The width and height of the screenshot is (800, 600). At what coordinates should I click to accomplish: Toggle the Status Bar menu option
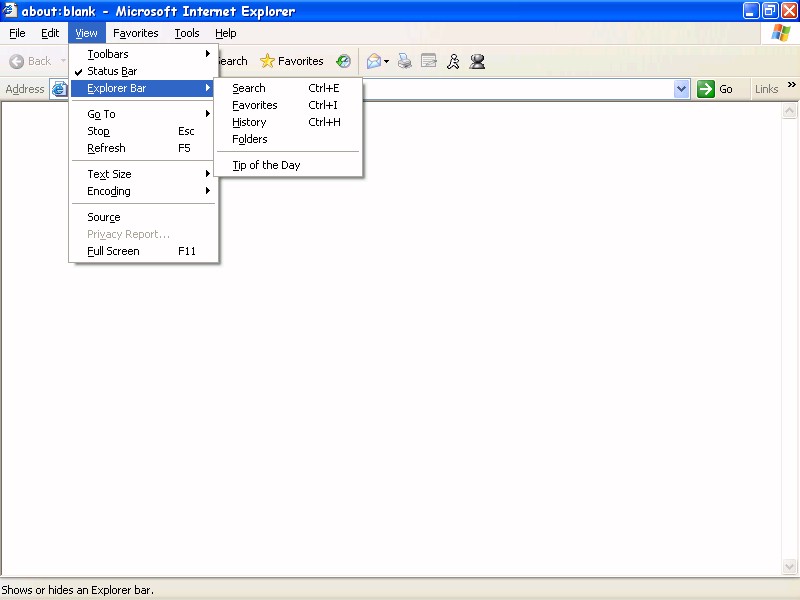coord(144,71)
